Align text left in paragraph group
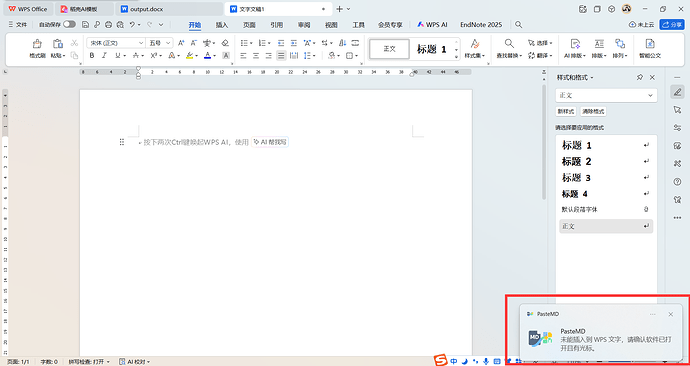The image size is (690, 366). pos(244,55)
